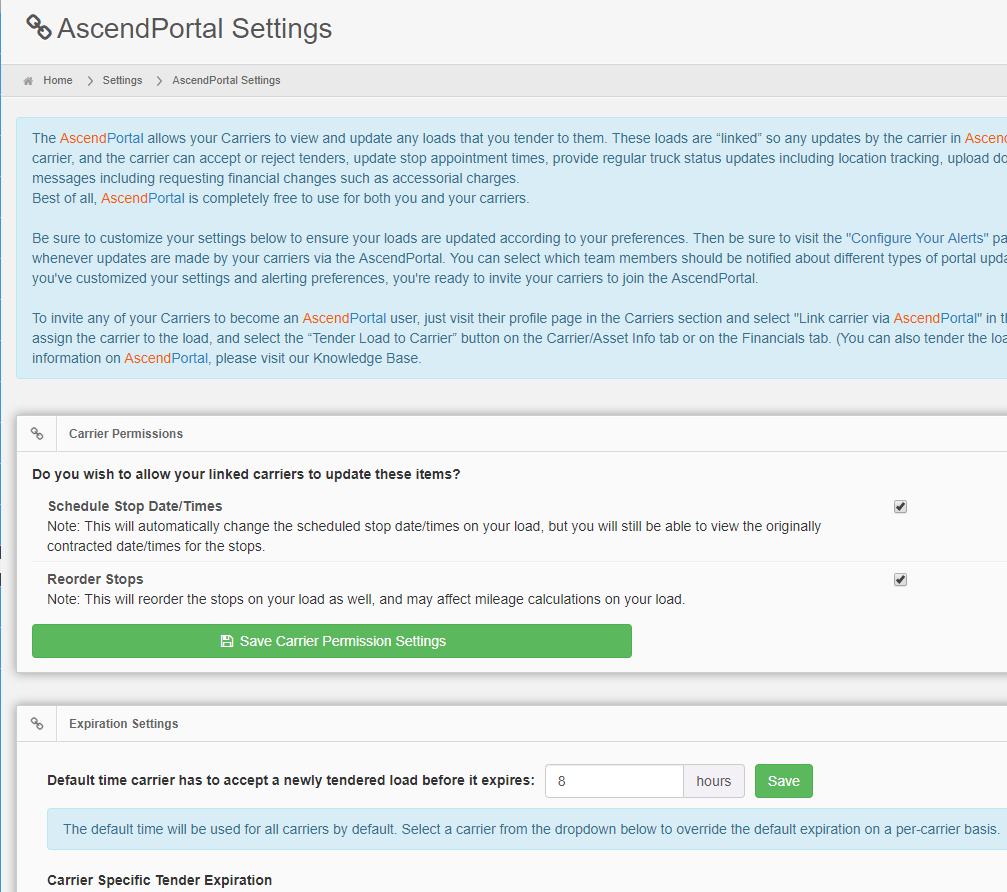Click the link icon beside AscendPortal Settings title

click(38, 28)
